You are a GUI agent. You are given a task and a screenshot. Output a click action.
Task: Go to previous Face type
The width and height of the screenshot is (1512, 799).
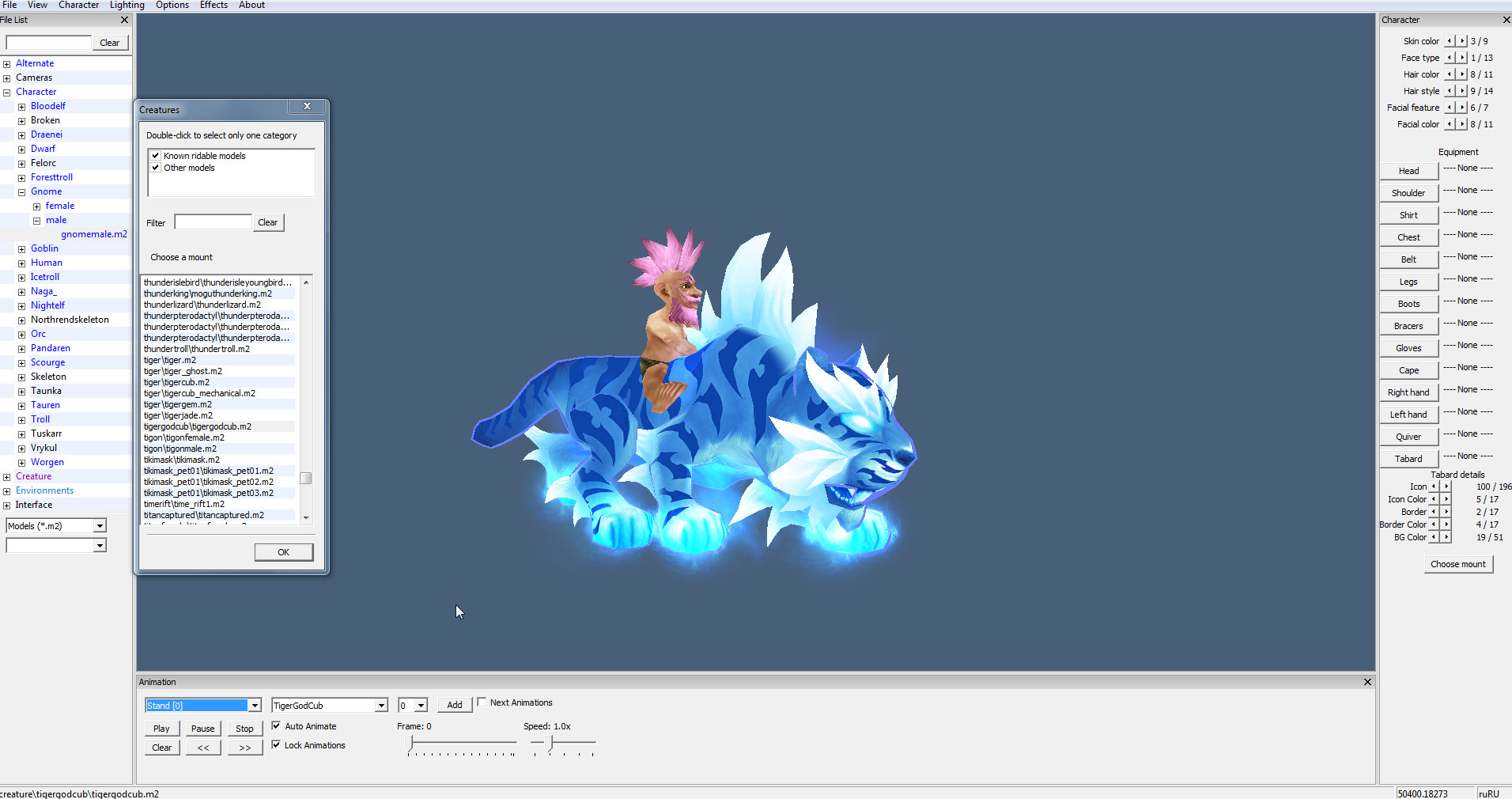pyautogui.click(x=1450, y=58)
